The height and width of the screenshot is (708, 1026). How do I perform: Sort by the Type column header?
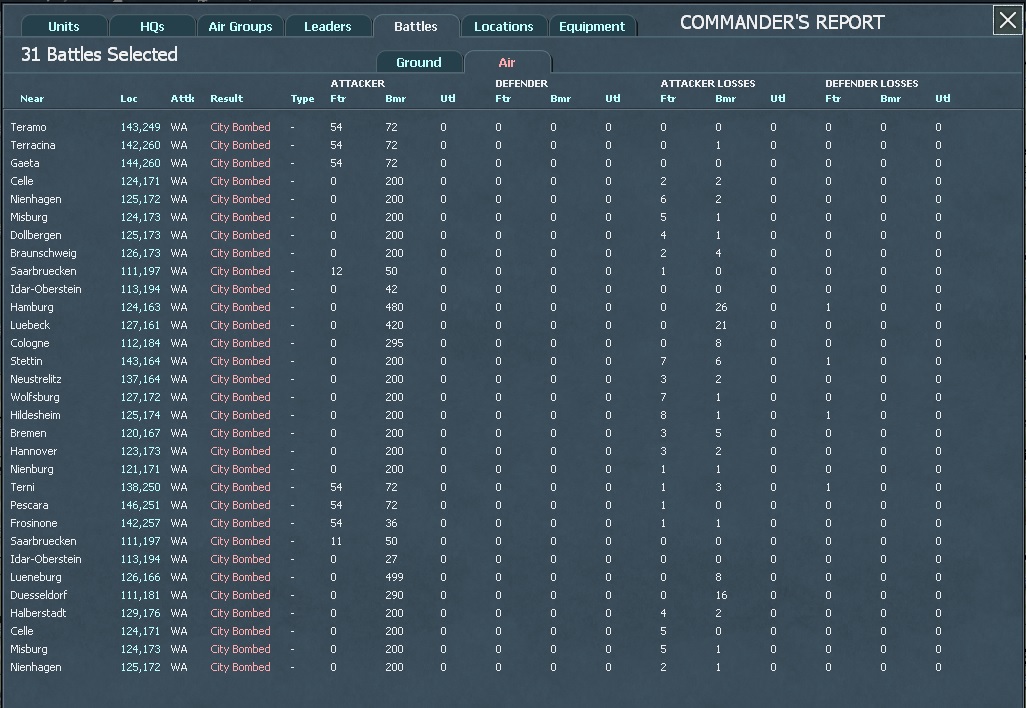pyautogui.click(x=302, y=99)
